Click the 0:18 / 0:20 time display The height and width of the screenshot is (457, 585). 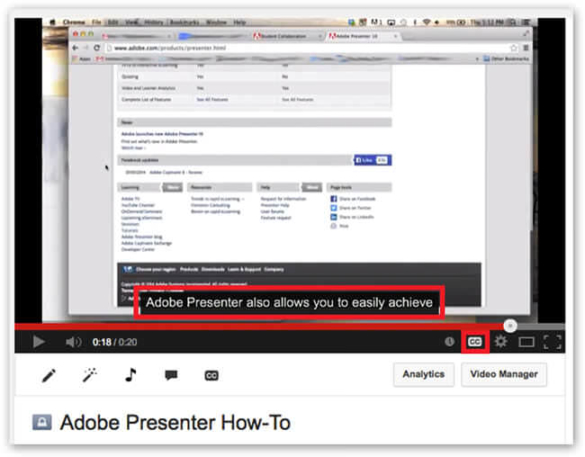pyautogui.click(x=115, y=342)
